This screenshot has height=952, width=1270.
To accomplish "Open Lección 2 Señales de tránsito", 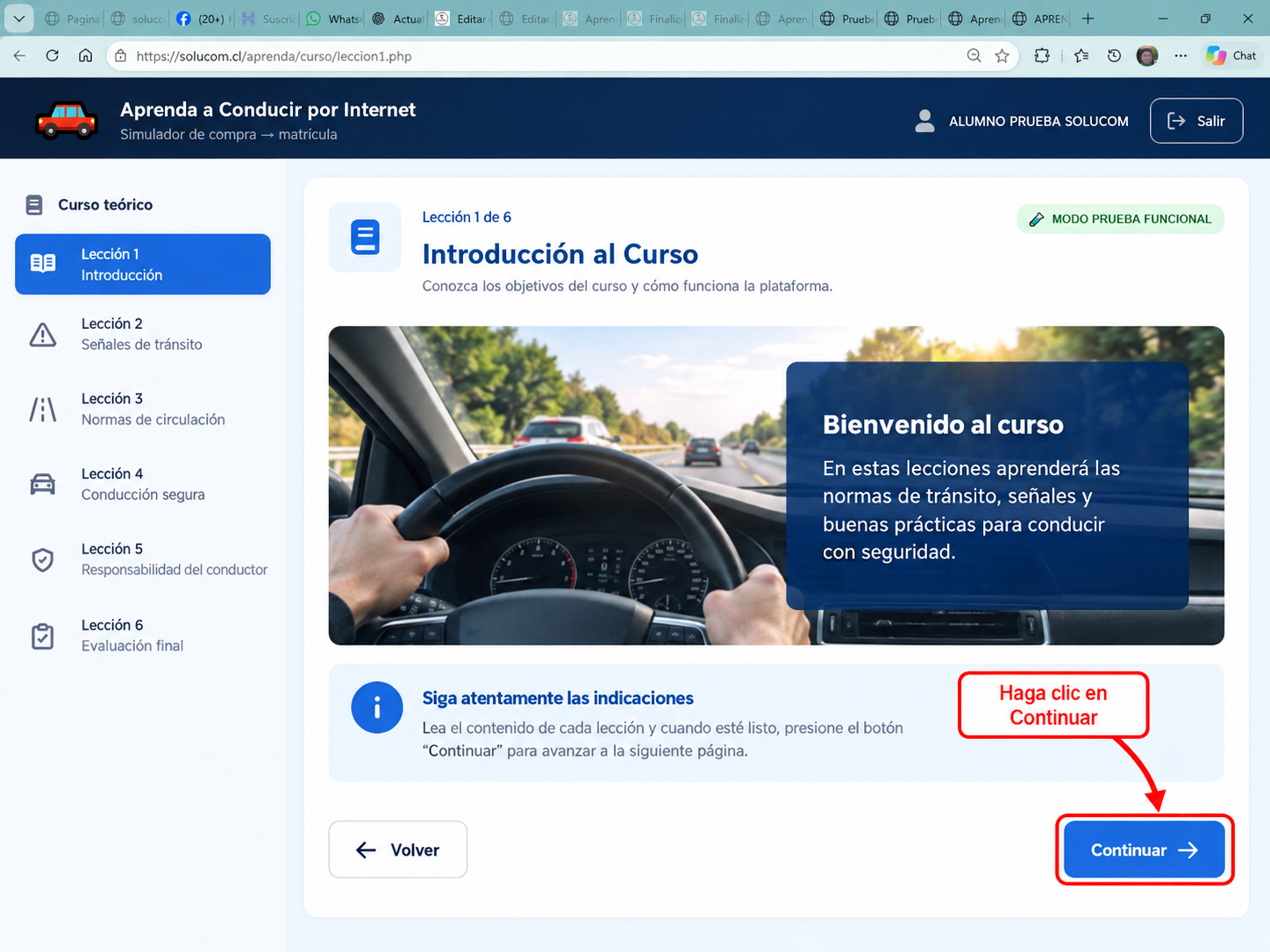I will [143, 334].
